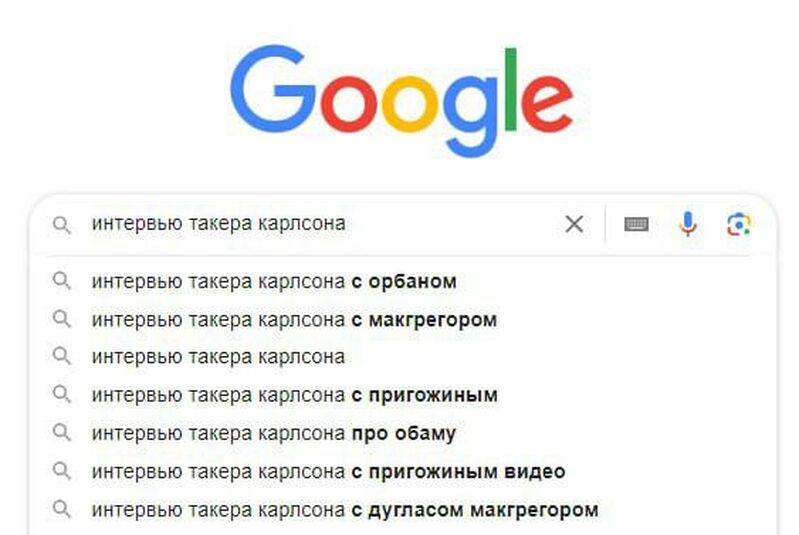The width and height of the screenshot is (799, 535).
Task: Choose plain 'интервью такера карлсона' suggestion
Action: 218,357
